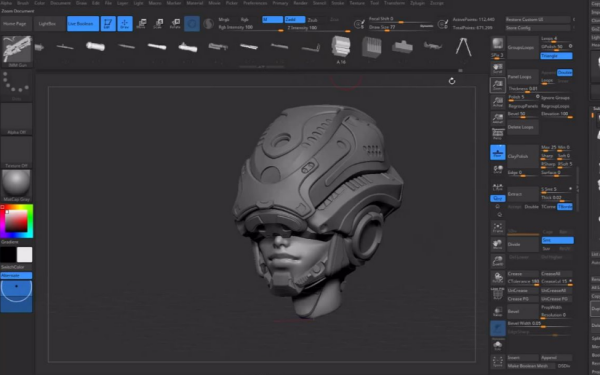Click the Move canvas icon
Viewport: 600px width, 375px height.
[x=497, y=244]
